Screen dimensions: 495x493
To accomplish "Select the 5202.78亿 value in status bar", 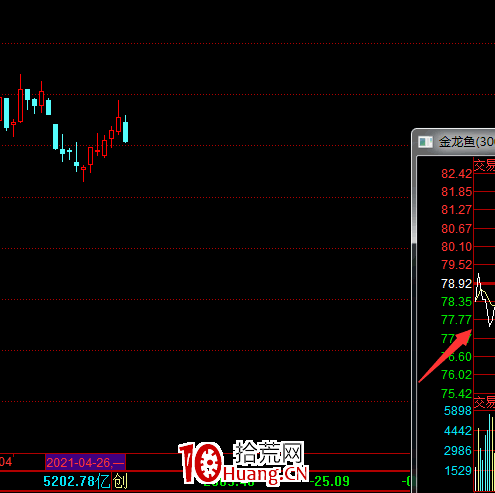I will 77,481.
